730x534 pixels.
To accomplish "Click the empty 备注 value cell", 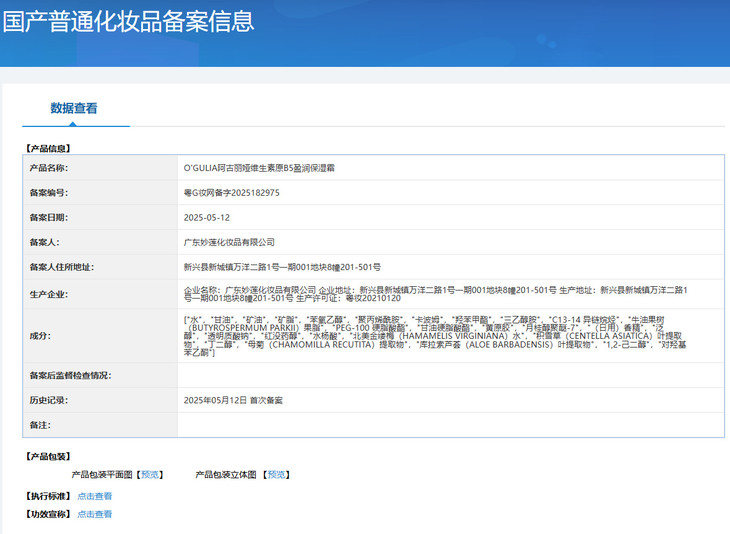I will tap(449, 425).
